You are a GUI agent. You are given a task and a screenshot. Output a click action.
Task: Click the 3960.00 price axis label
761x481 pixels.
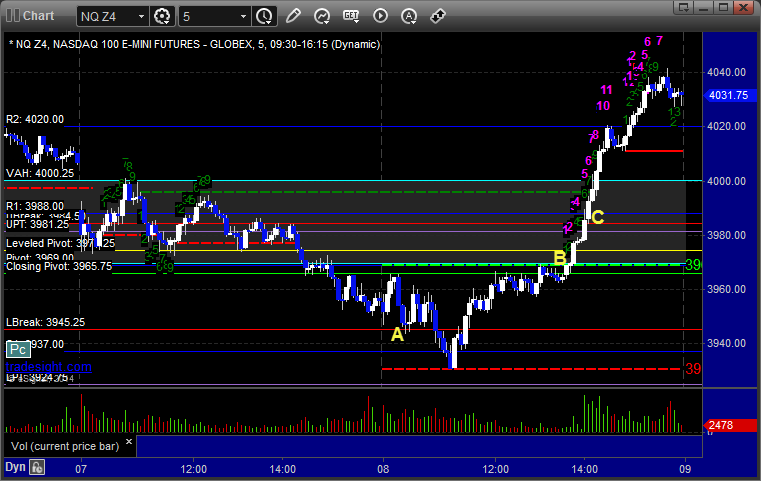(727, 289)
